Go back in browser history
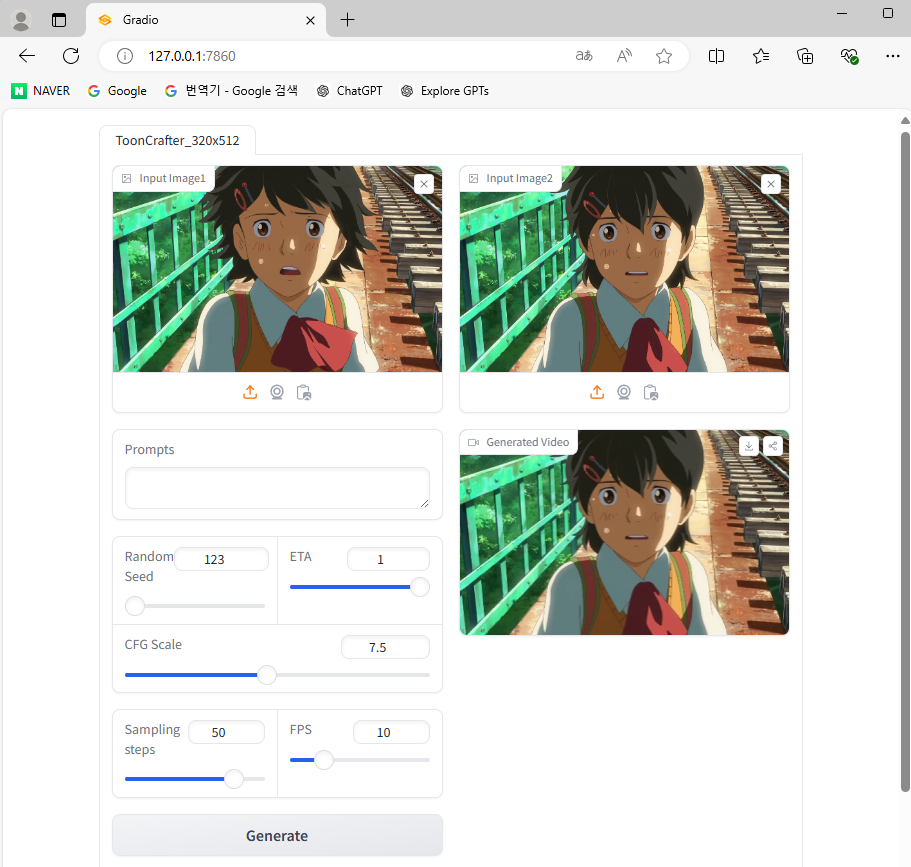Image resolution: width=911 pixels, height=867 pixels. tap(27, 56)
